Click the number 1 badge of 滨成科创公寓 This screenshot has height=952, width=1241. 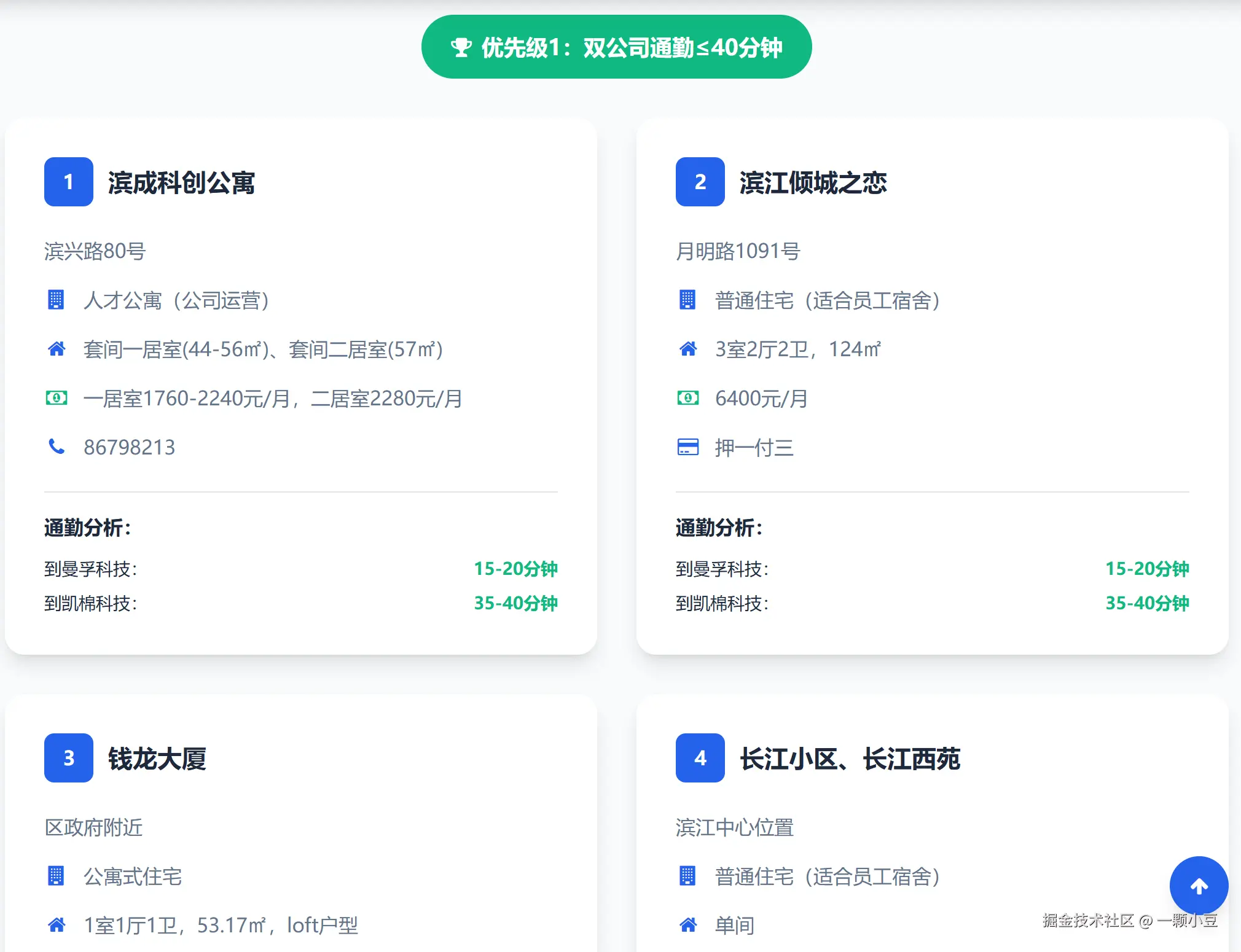click(69, 182)
